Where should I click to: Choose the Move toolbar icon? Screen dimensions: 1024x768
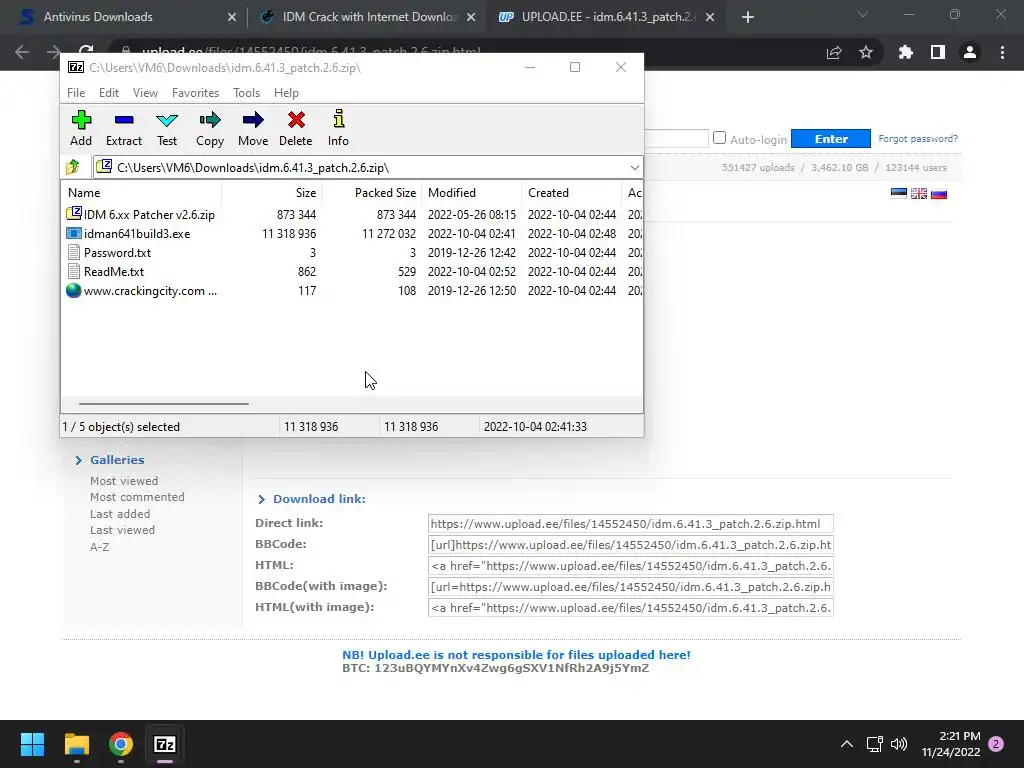click(x=253, y=128)
